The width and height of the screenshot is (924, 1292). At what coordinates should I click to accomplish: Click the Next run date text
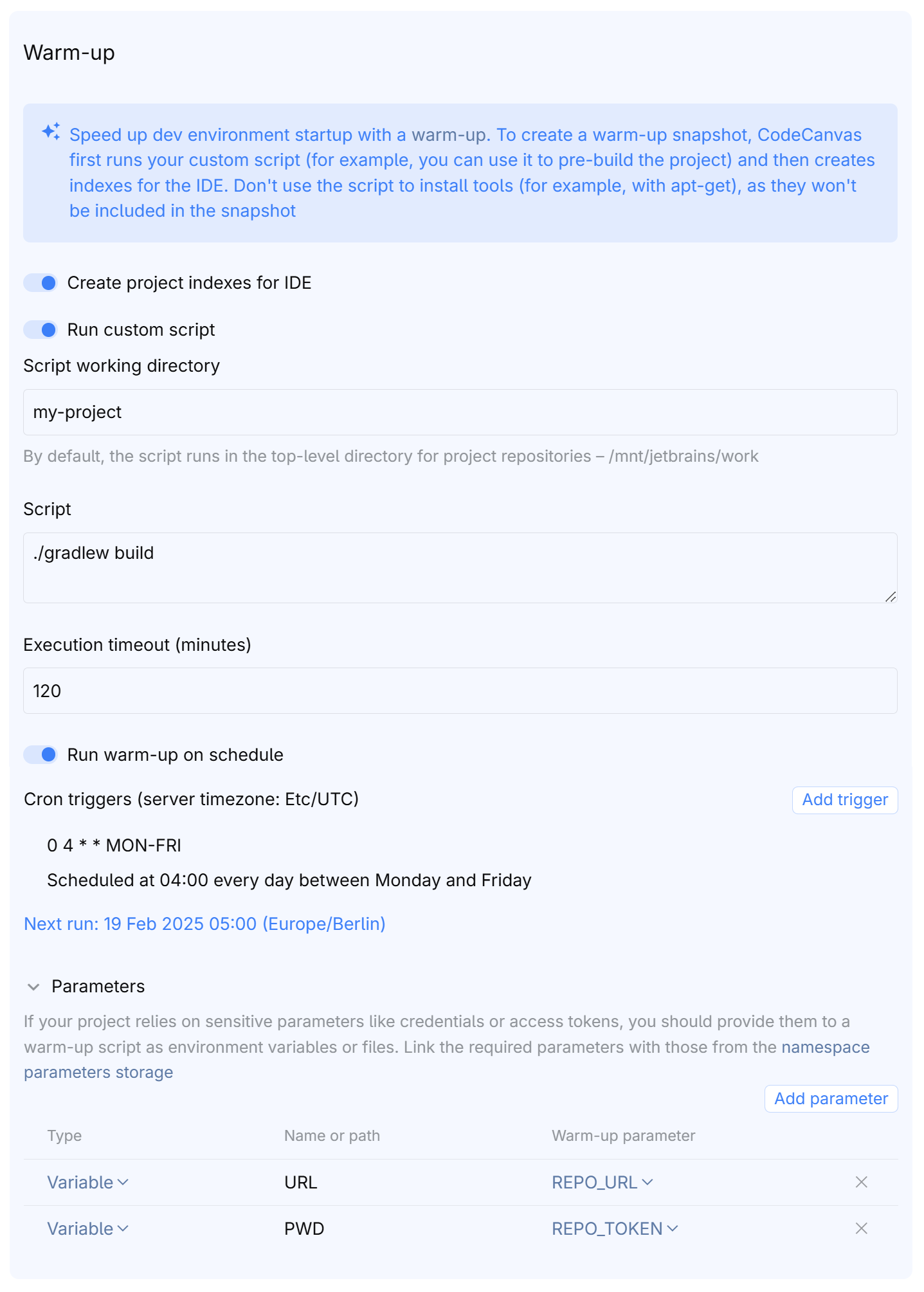click(x=204, y=924)
